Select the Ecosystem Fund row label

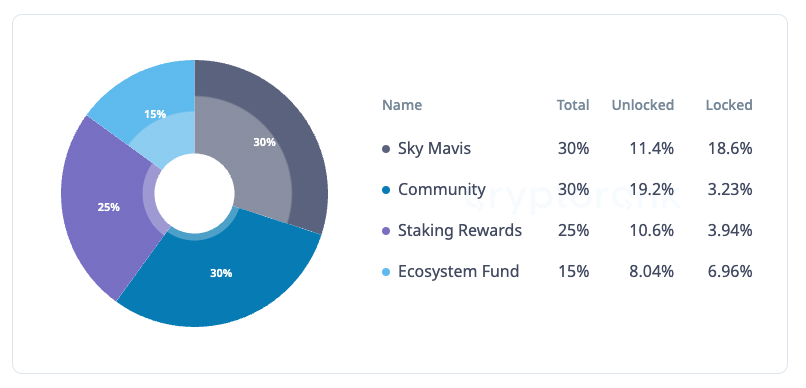click(x=459, y=271)
